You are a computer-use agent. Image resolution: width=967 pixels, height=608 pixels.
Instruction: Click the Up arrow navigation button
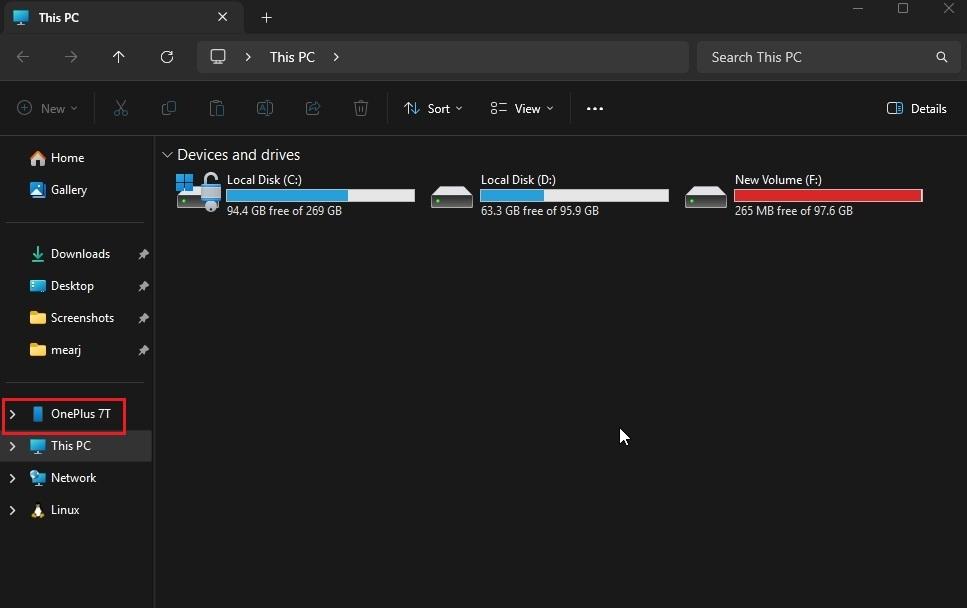coord(118,57)
